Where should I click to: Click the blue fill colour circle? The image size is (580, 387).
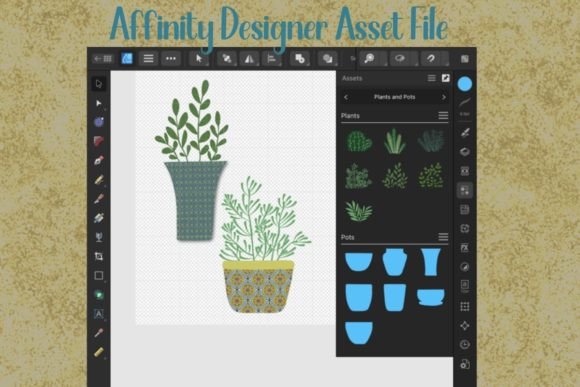point(465,84)
